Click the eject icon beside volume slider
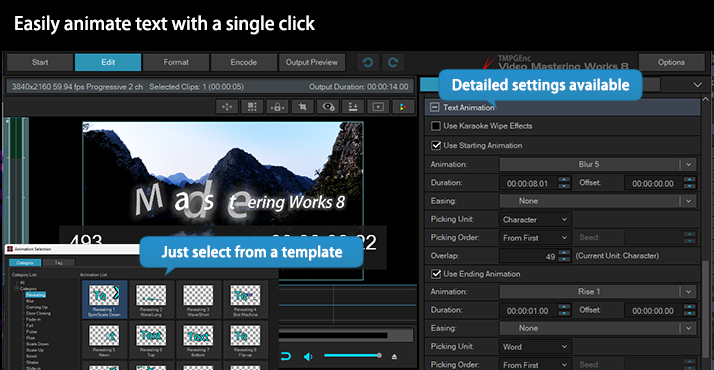This screenshot has height=370, width=714. [394, 356]
